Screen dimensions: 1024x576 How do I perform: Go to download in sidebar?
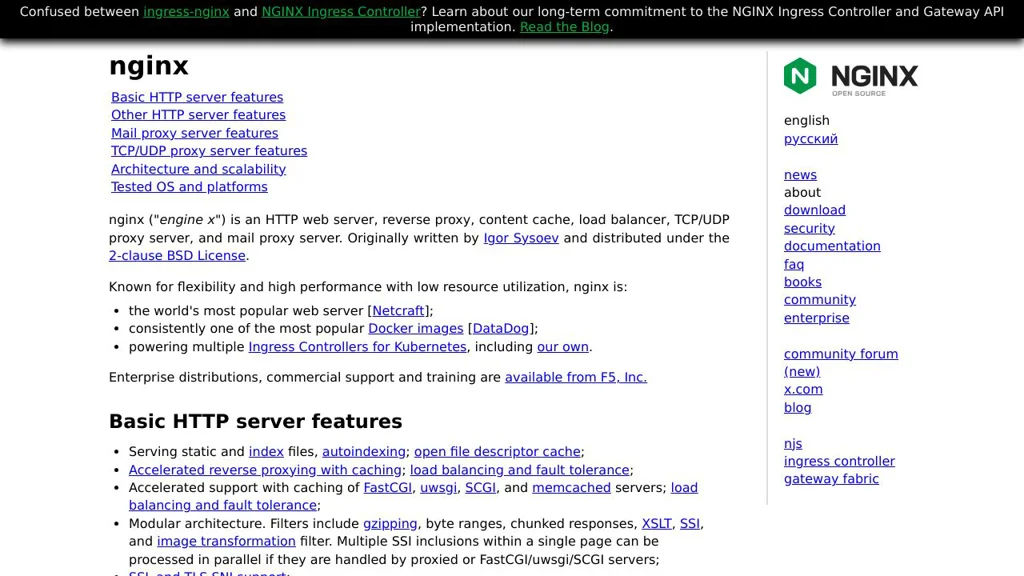tap(814, 210)
